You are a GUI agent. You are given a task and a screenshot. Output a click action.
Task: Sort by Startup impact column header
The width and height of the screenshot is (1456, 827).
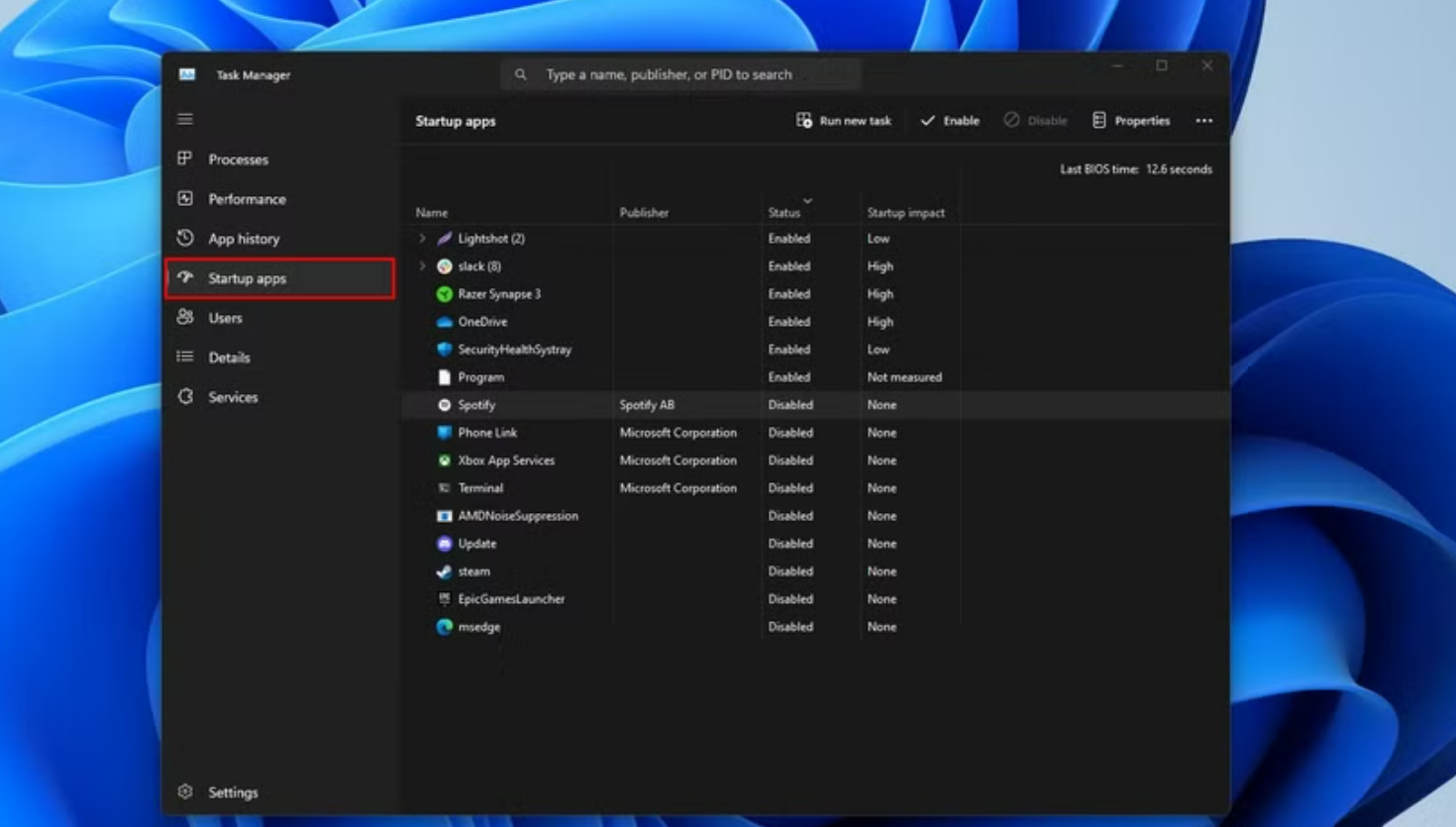905,213
